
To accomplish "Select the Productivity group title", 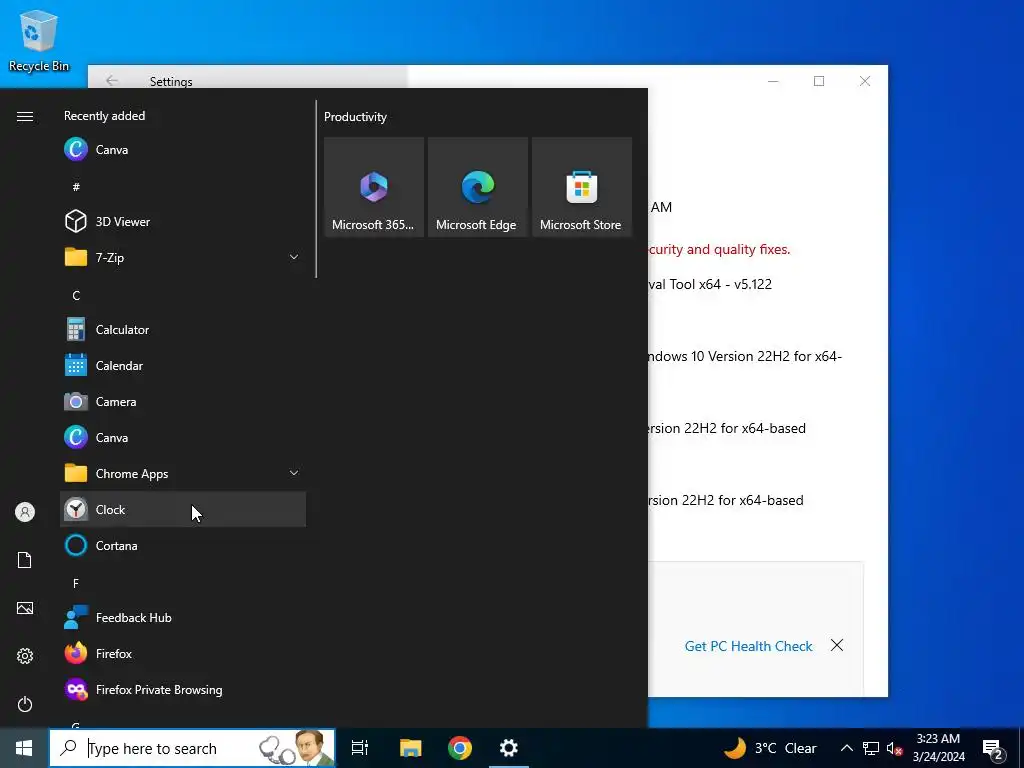I will coord(355,117).
